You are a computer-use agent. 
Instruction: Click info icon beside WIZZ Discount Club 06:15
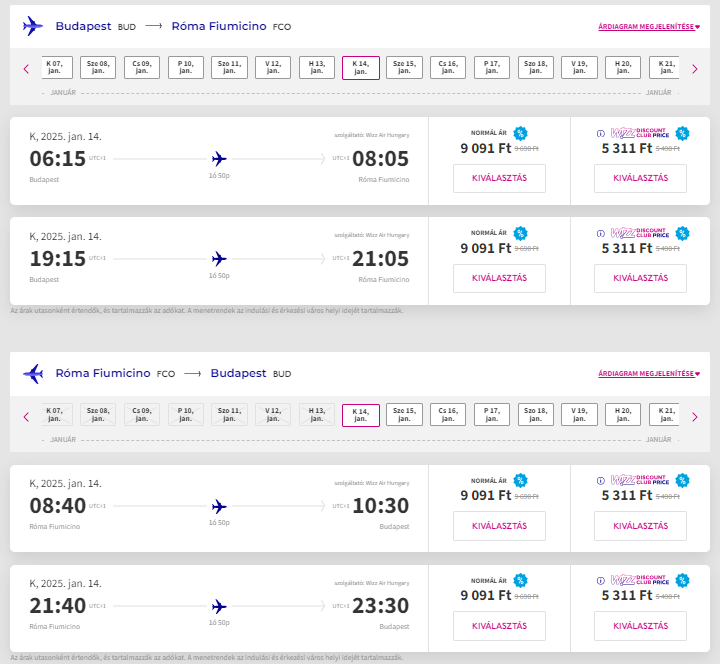[600, 133]
